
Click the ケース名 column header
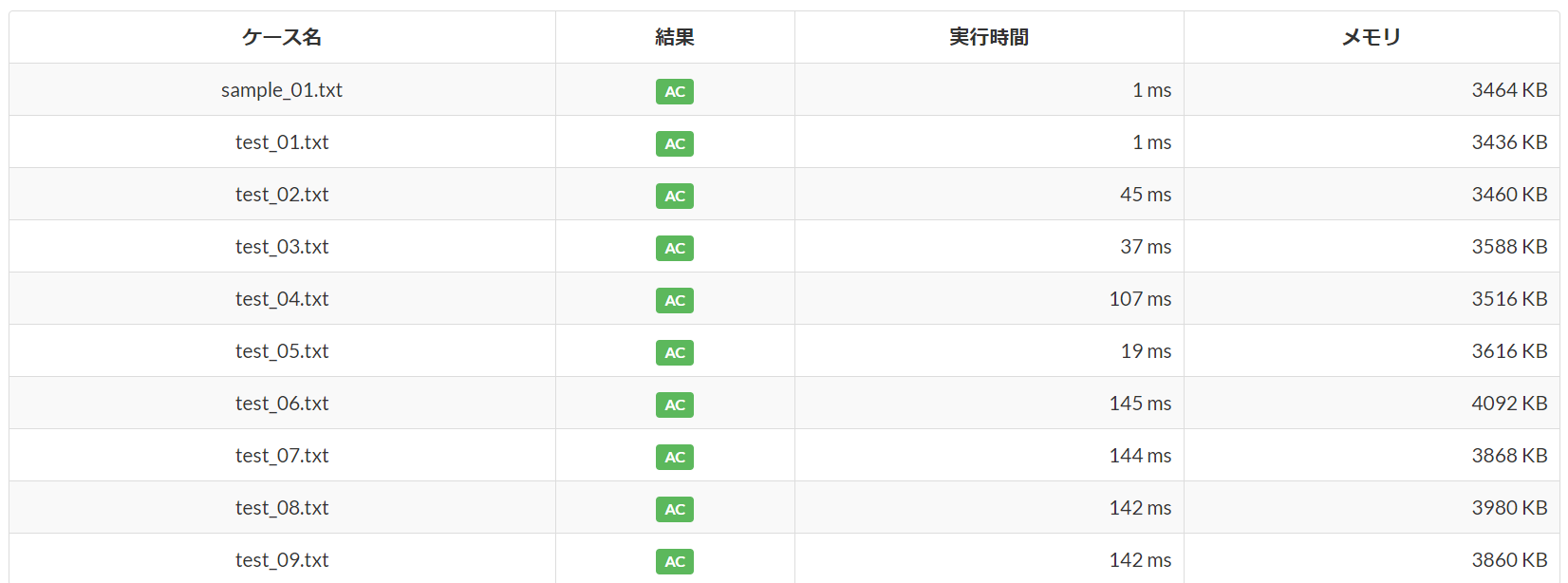[x=282, y=37]
